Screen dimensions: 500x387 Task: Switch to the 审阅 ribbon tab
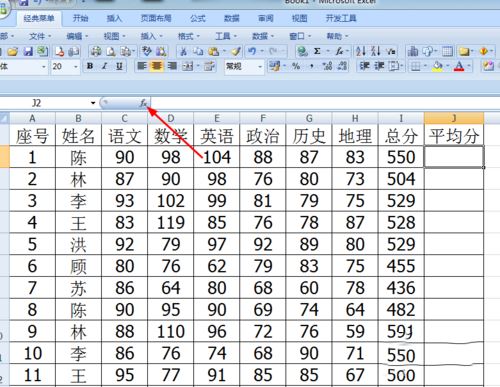[266, 18]
